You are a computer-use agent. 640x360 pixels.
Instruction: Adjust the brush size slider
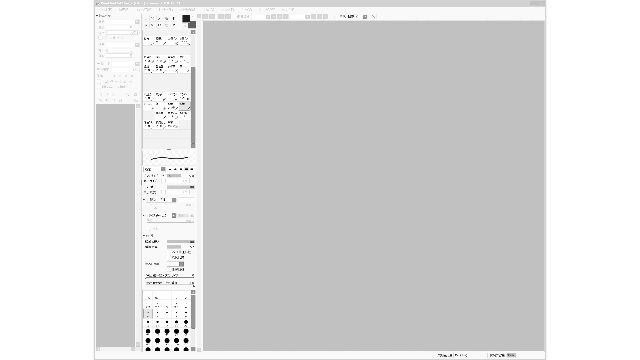coord(180,176)
